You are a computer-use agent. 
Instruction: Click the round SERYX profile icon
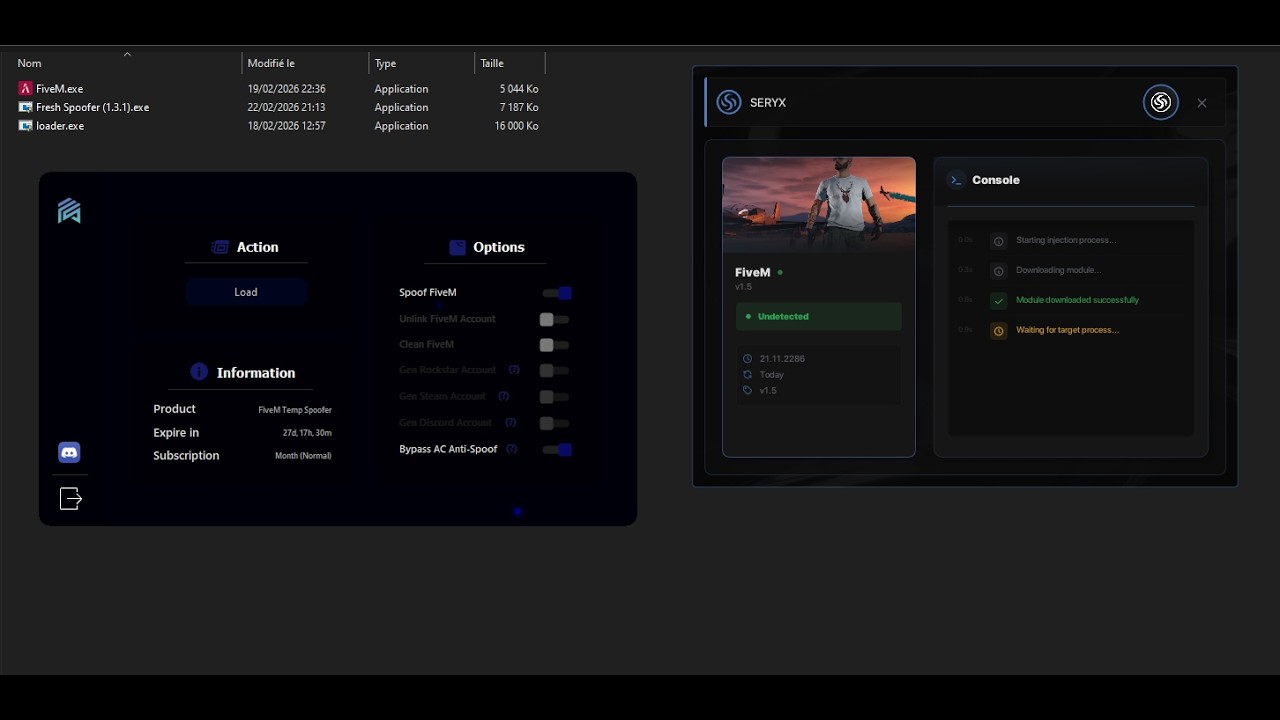click(x=1161, y=102)
